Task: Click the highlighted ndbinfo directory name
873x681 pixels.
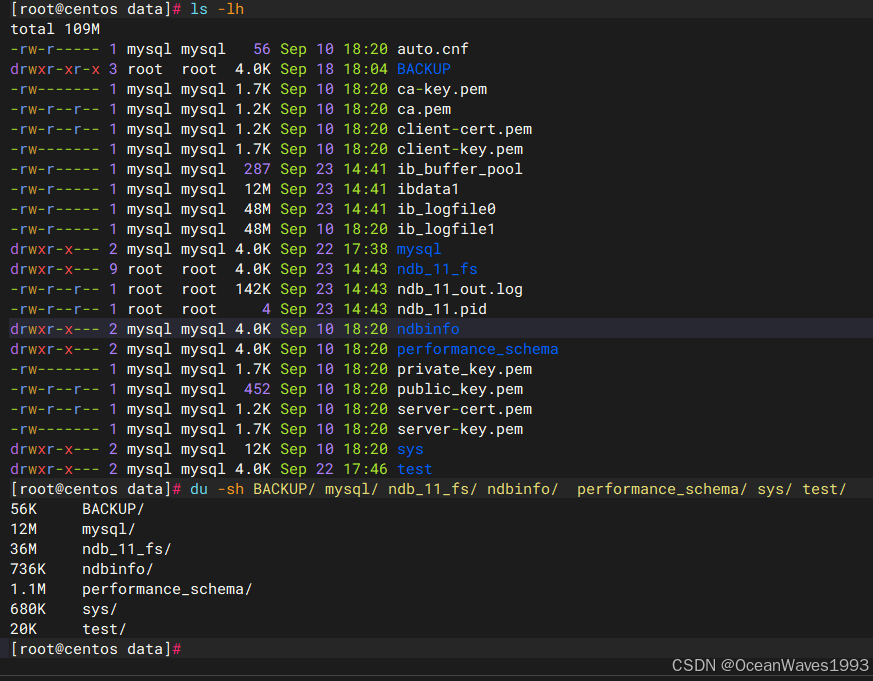Action: 428,329
